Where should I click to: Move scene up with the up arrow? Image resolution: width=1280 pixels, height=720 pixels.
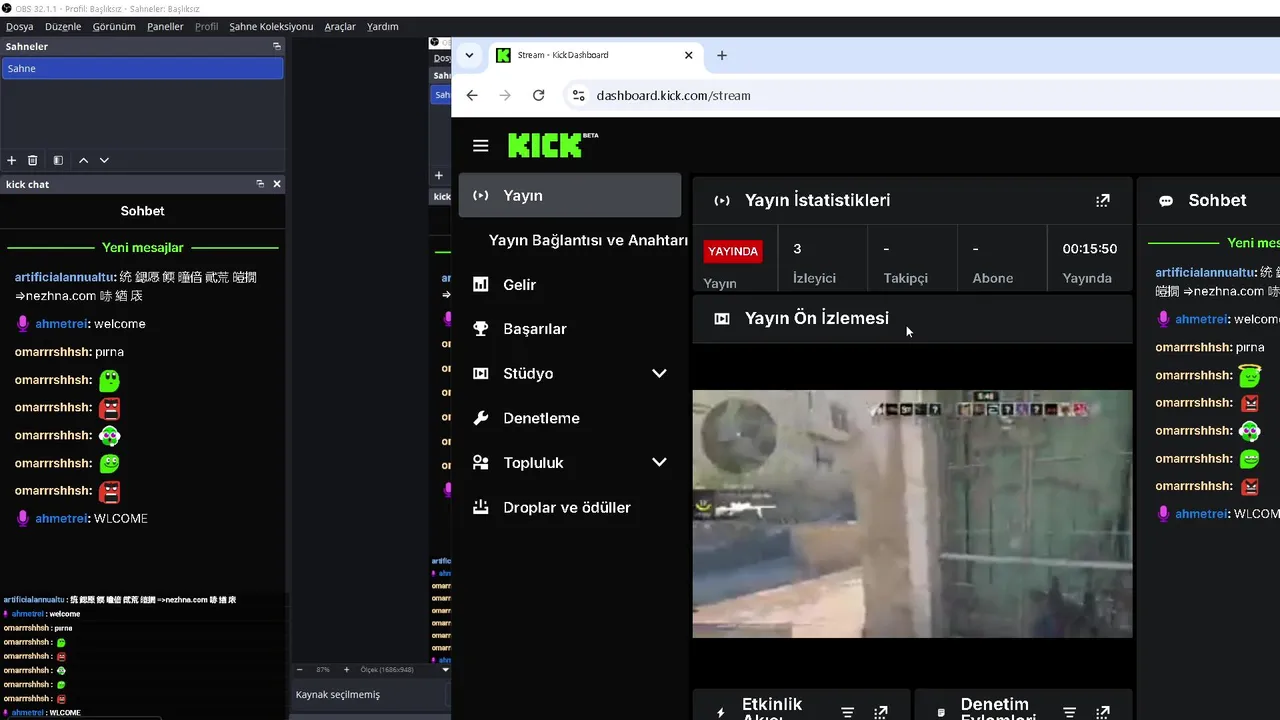click(83, 160)
